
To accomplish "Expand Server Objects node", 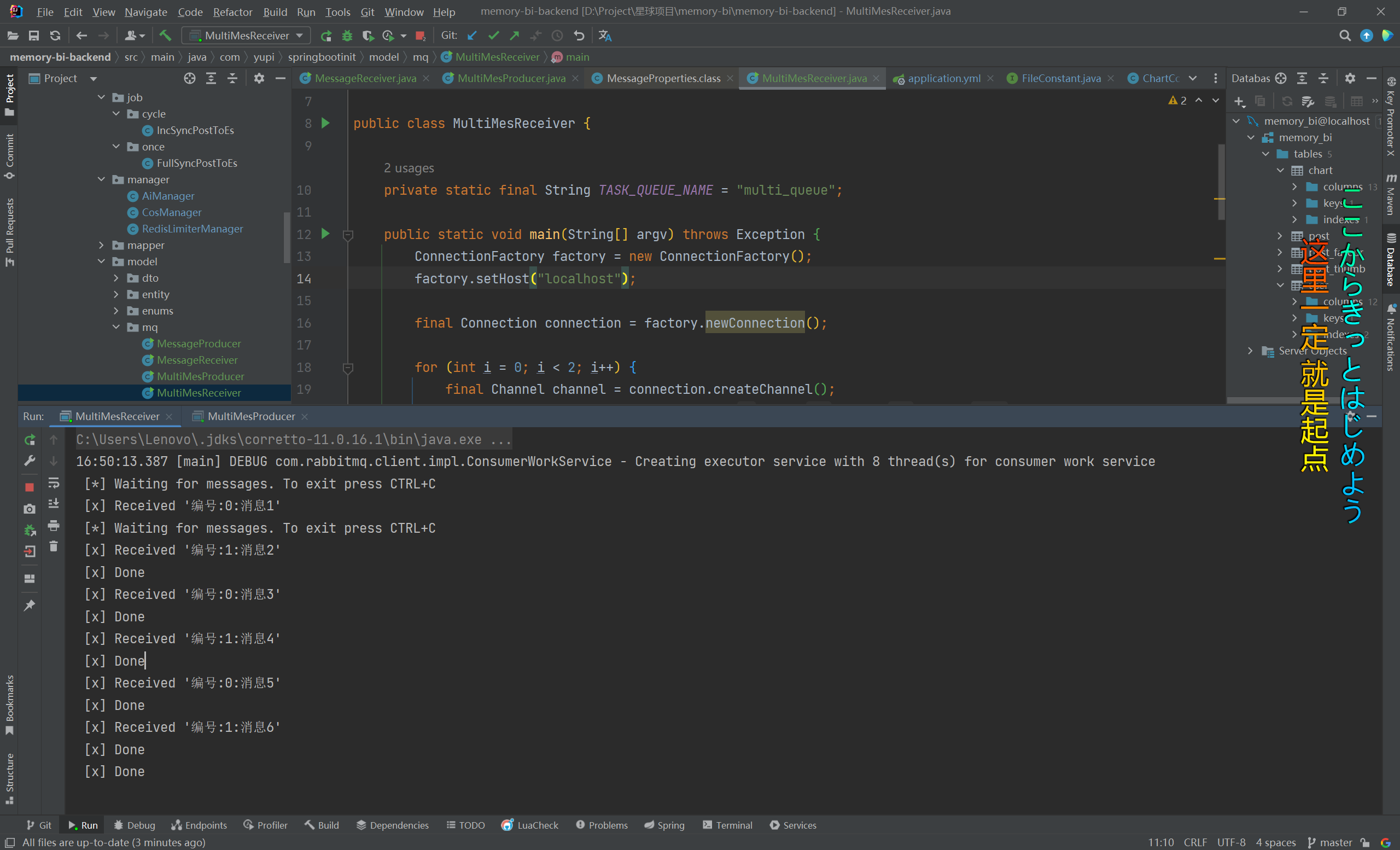I will point(1251,351).
